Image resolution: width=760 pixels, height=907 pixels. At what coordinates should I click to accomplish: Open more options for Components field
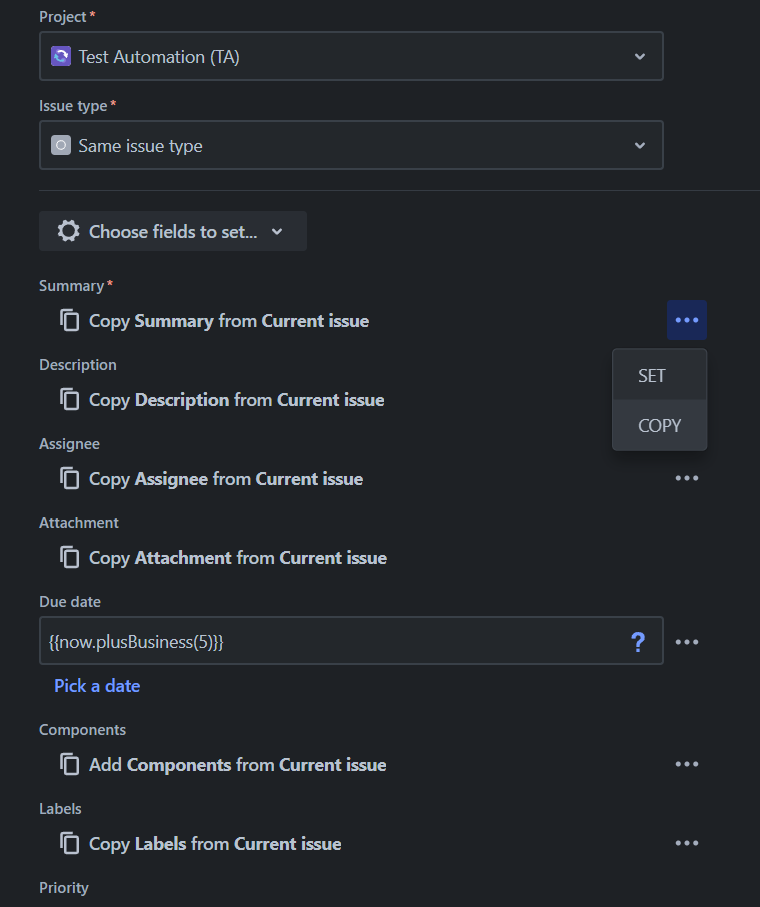(687, 764)
